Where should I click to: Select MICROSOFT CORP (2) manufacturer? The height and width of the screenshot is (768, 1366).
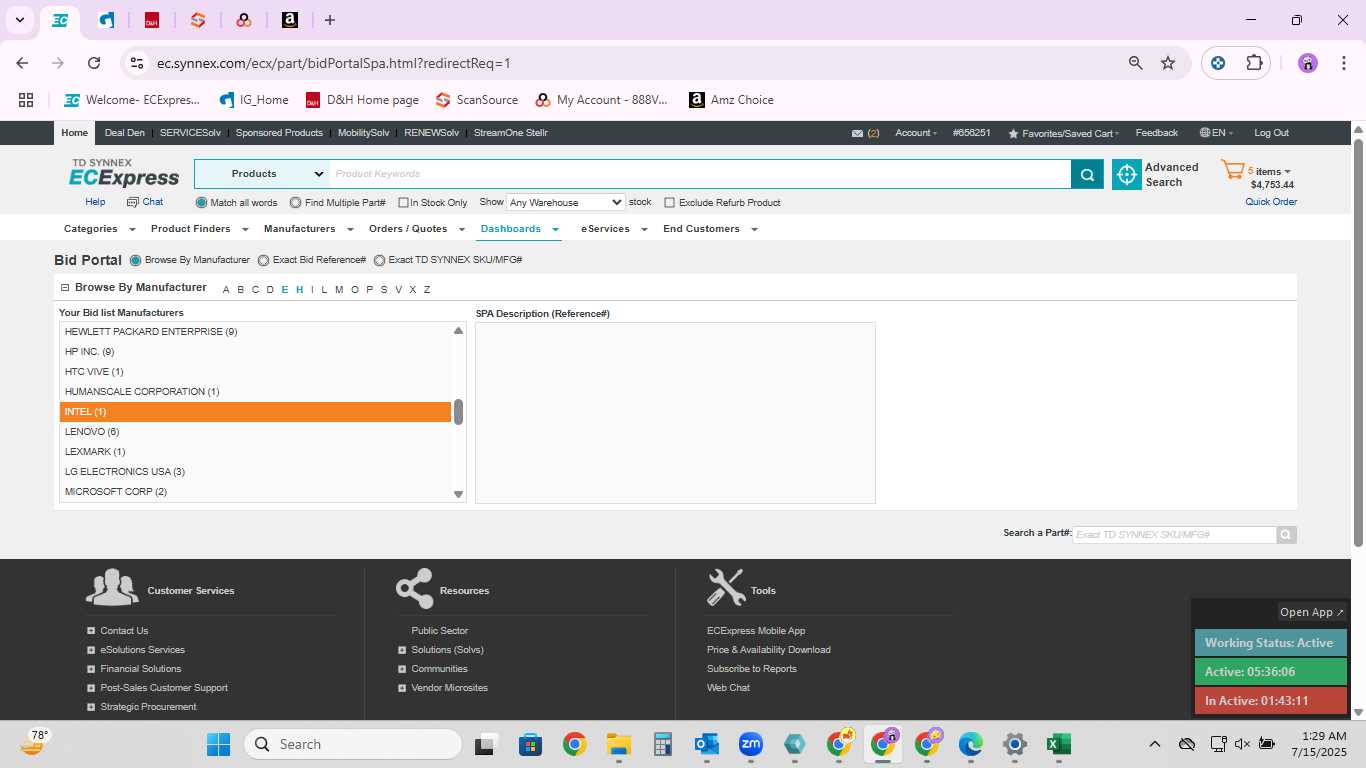(255, 492)
